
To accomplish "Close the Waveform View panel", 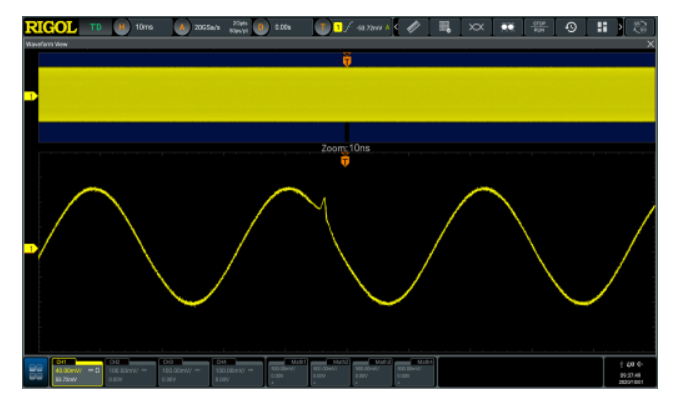I will [650, 44].
